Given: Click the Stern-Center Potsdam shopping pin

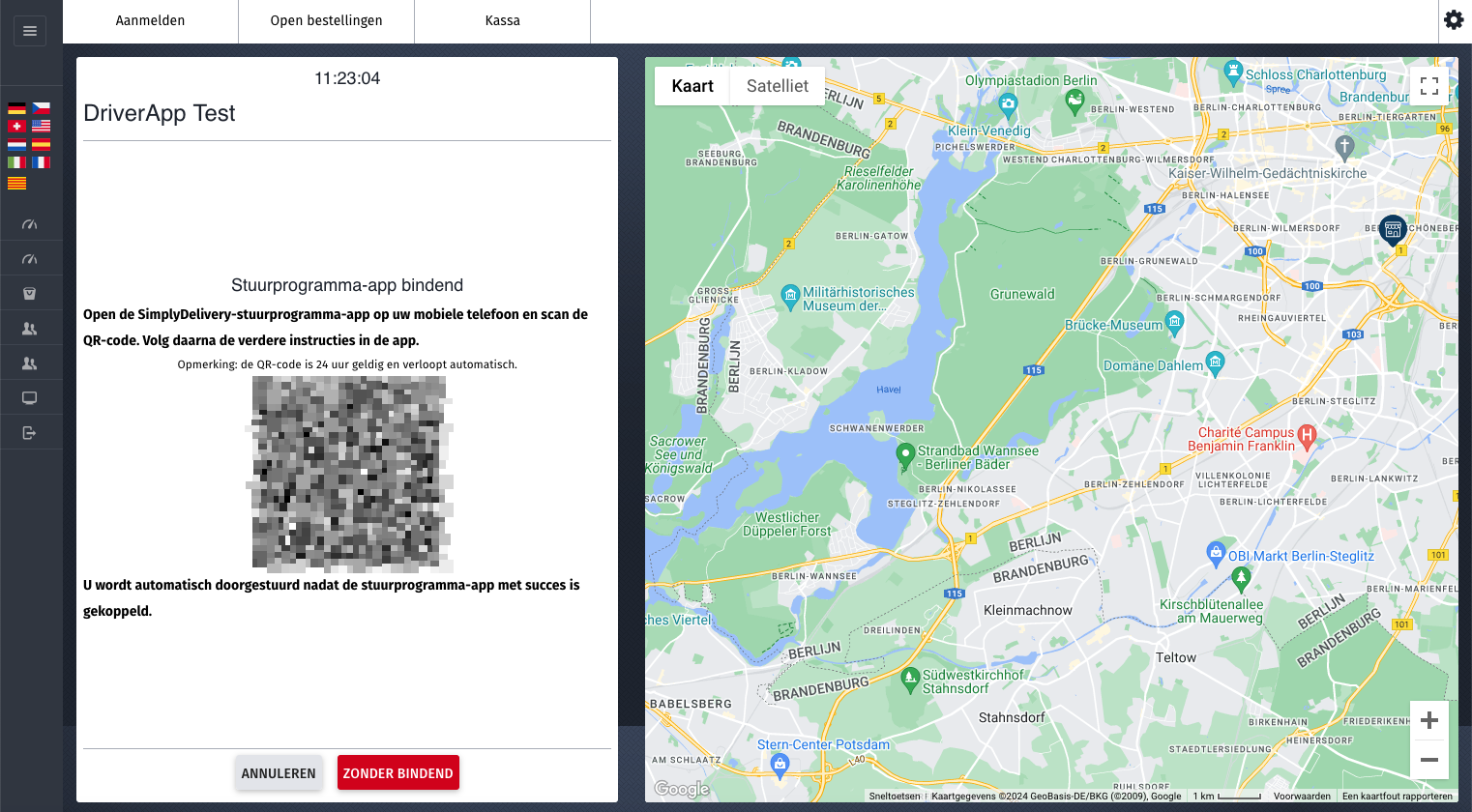Looking at the screenshot, I should [x=780, y=765].
